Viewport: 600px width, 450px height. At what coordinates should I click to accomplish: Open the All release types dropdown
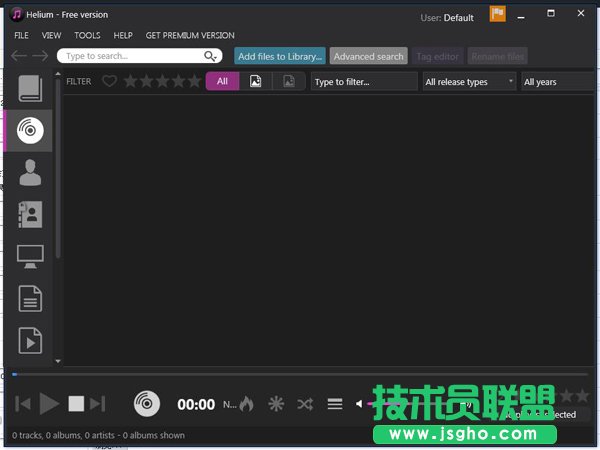[x=469, y=82]
